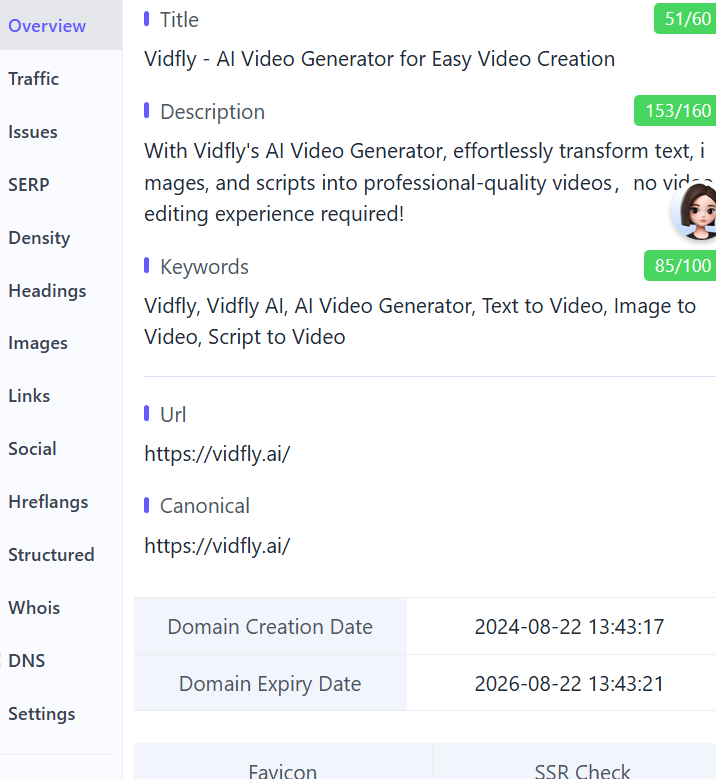Image resolution: width=716 pixels, height=779 pixels.
Task: Click the Canonical field label
Action: point(205,506)
